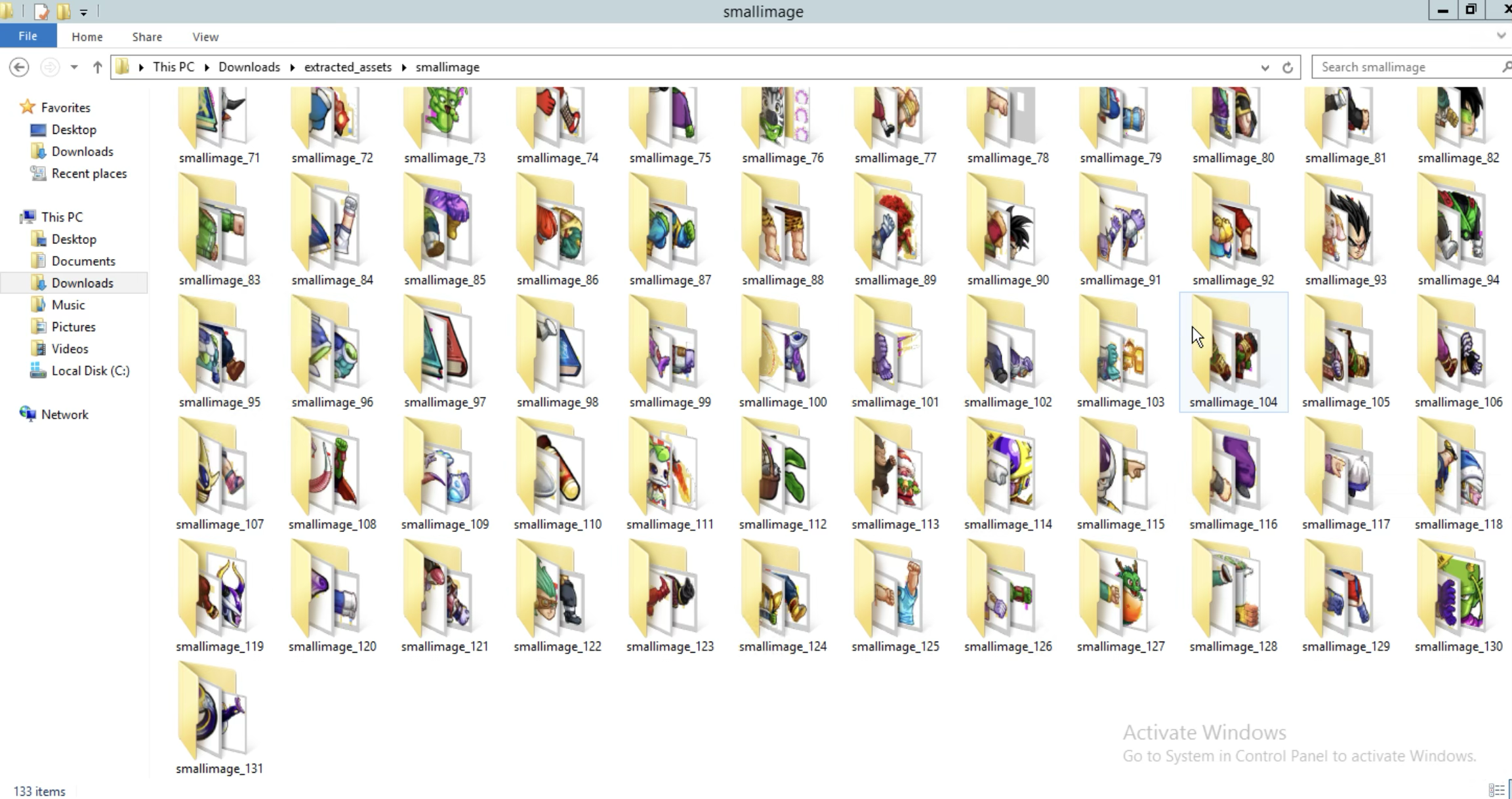Open Favorites in the navigation pane
The height and width of the screenshot is (799, 1512).
(66, 108)
